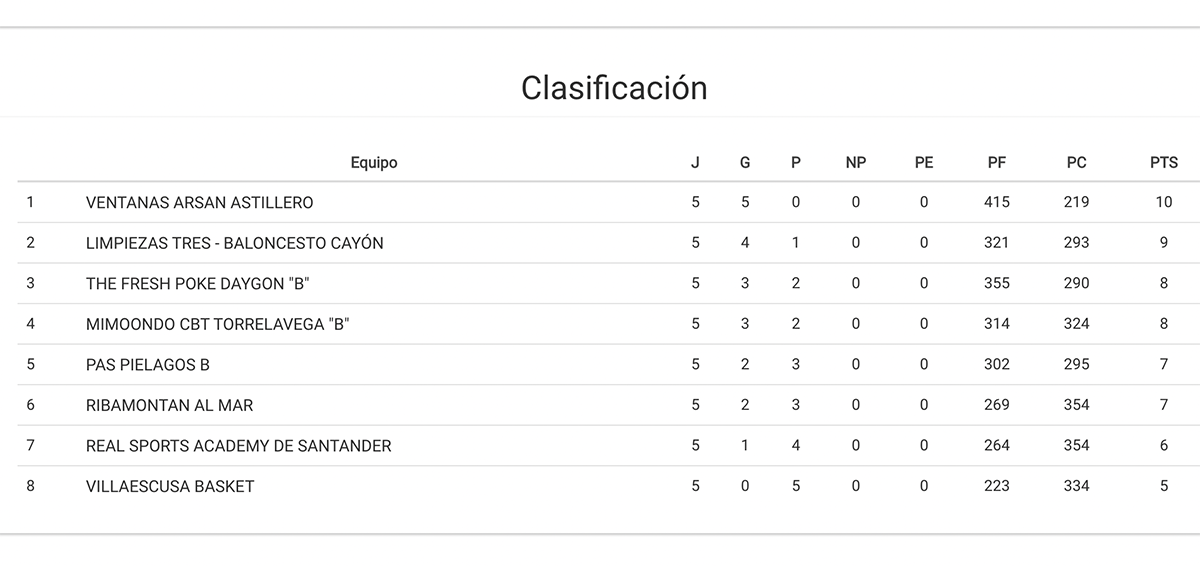Open RIBAMONTAN AL MAR team
The height and width of the screenshot is (566, 1200).
170,405
